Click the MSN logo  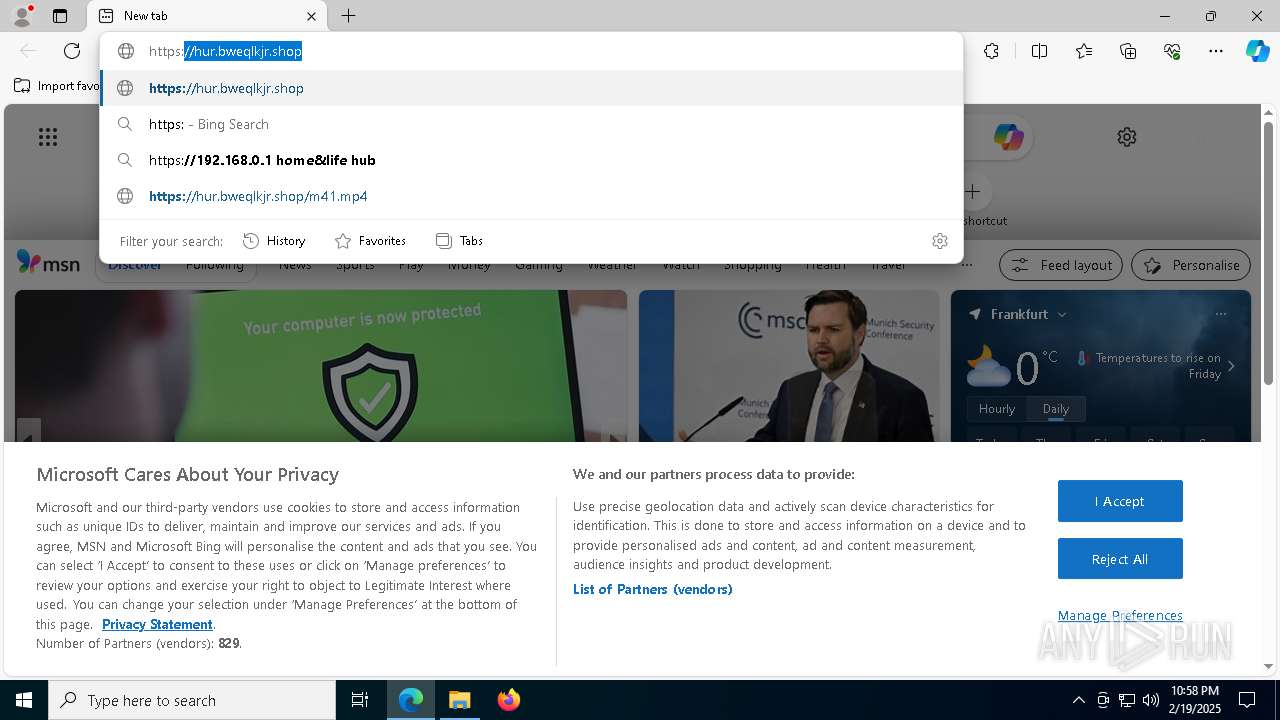tap(48, 263)
